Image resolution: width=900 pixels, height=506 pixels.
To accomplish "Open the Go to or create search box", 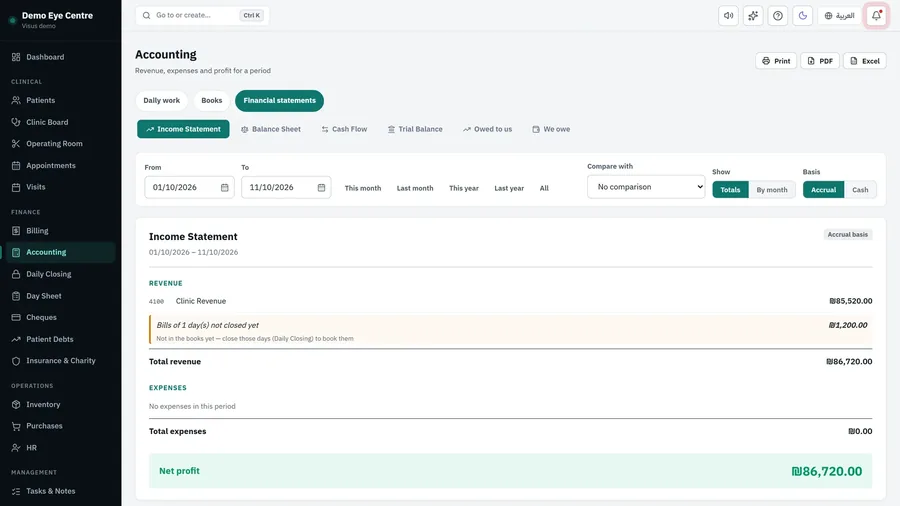I will pyautogui.click(x=202, y=15).
